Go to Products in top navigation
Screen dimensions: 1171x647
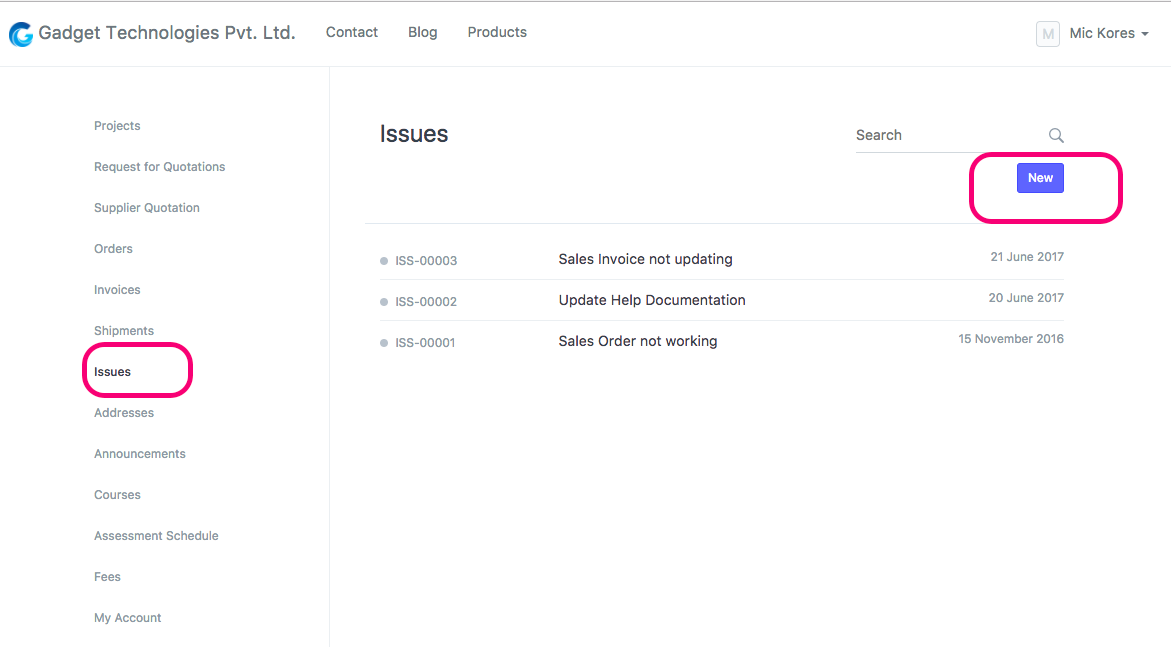(x=497, y=32)
